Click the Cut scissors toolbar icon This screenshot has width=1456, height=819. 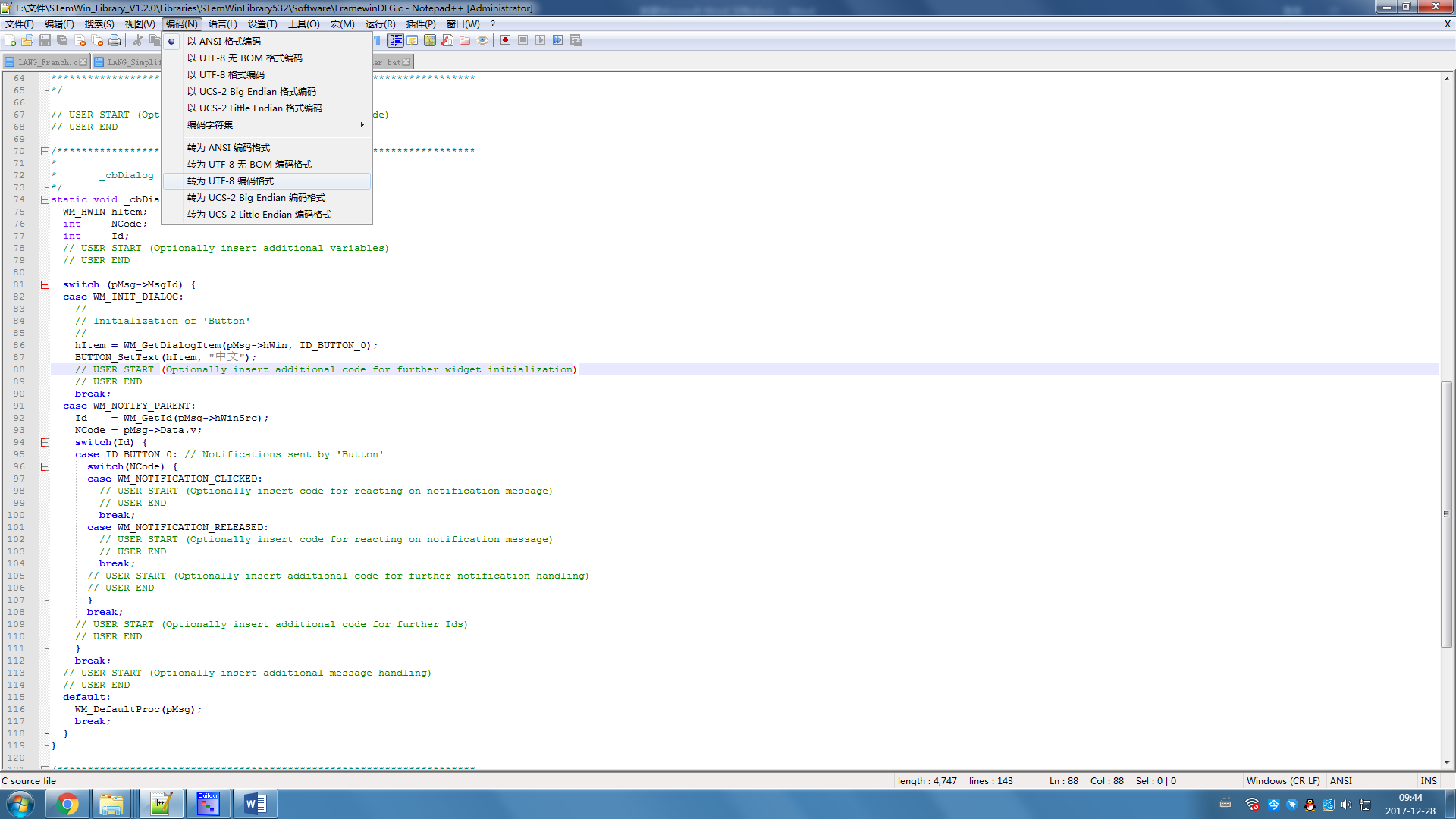[x=138, y=40]
